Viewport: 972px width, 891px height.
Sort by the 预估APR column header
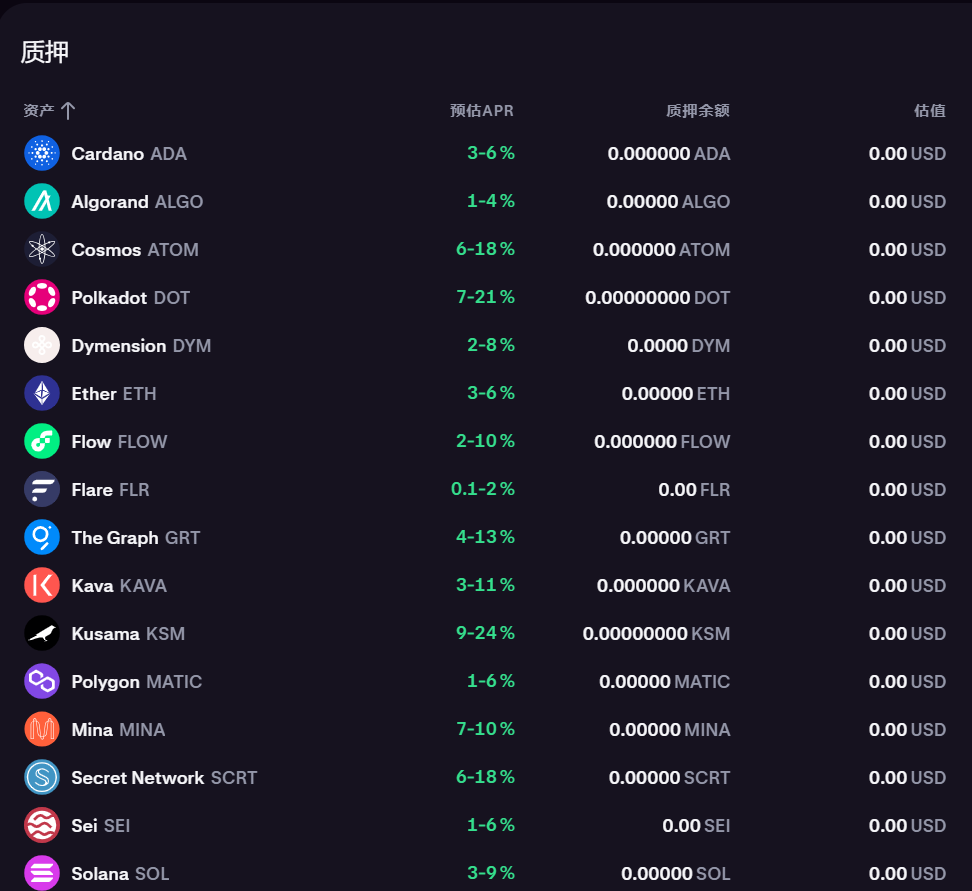pyautogui.click(x=481, y=111)
